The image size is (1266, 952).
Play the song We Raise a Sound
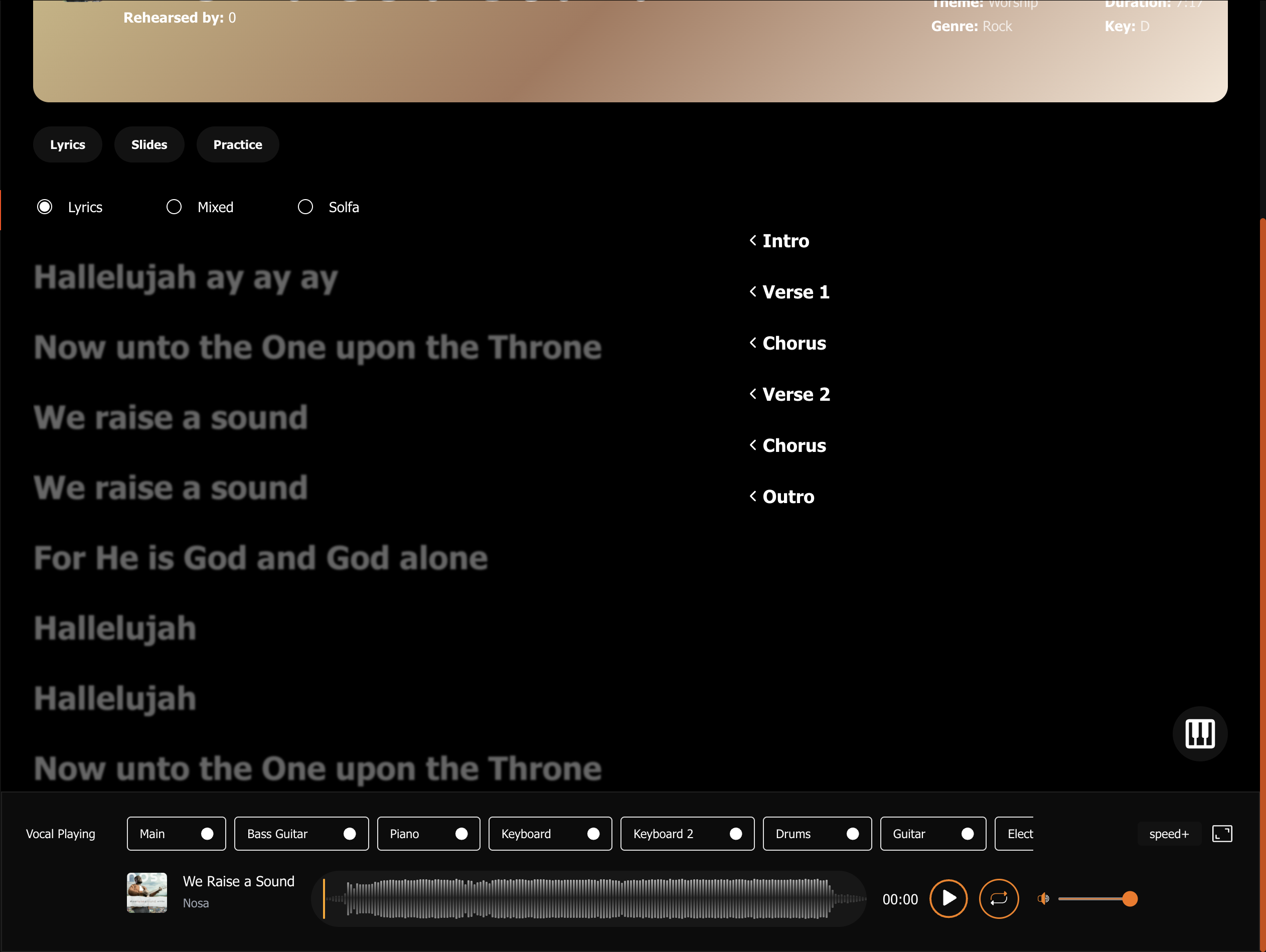coord(948,899)
